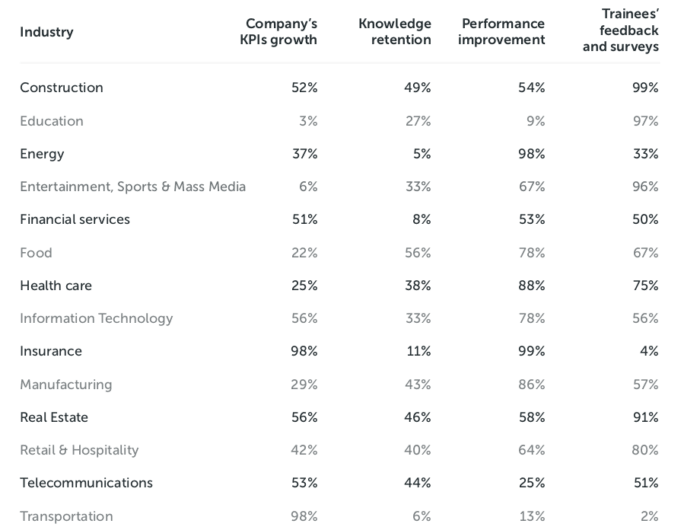Click Construction's 99% trainees' feedback cell
This screenshot has height=530, width=700.
[x=646, y=88]
